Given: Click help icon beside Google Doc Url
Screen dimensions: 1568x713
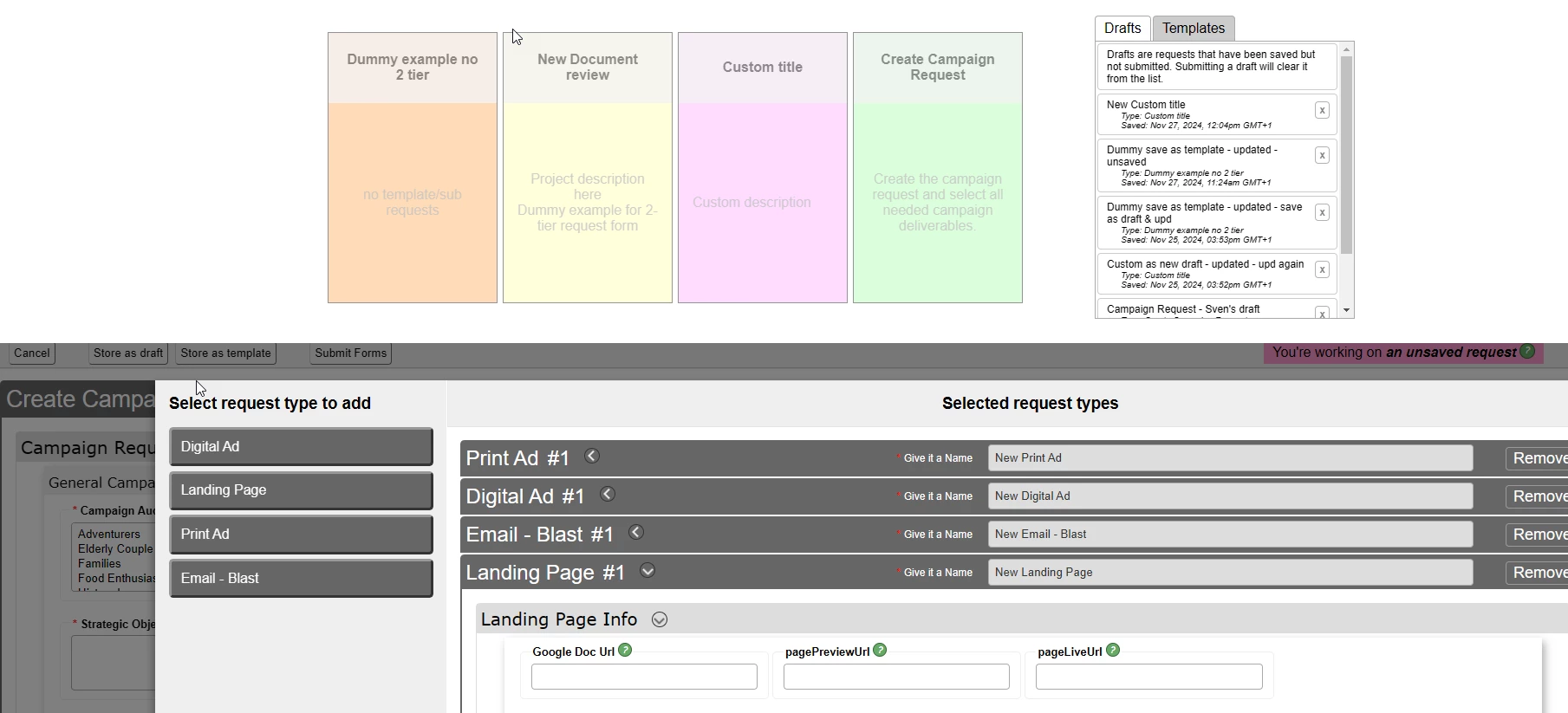Looking at the screenshot, I should (625, 650).
